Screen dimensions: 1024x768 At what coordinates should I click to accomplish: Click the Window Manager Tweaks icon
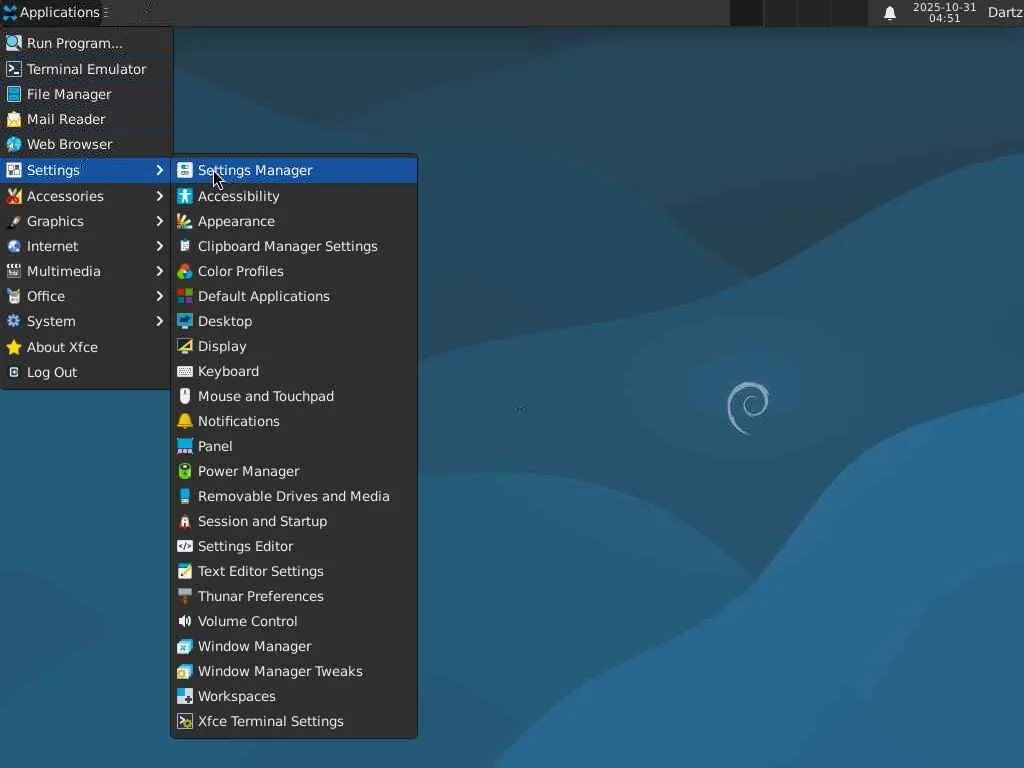[185, 671]
